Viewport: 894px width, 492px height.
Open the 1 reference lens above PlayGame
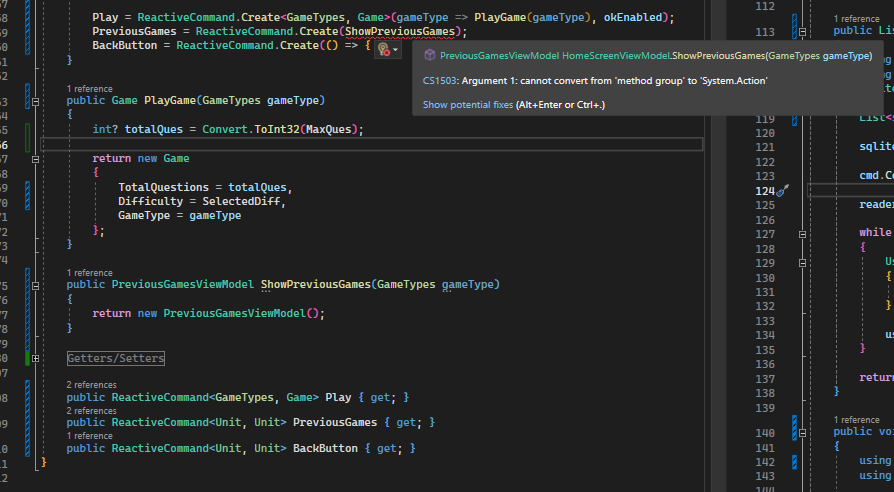[90, 89]
